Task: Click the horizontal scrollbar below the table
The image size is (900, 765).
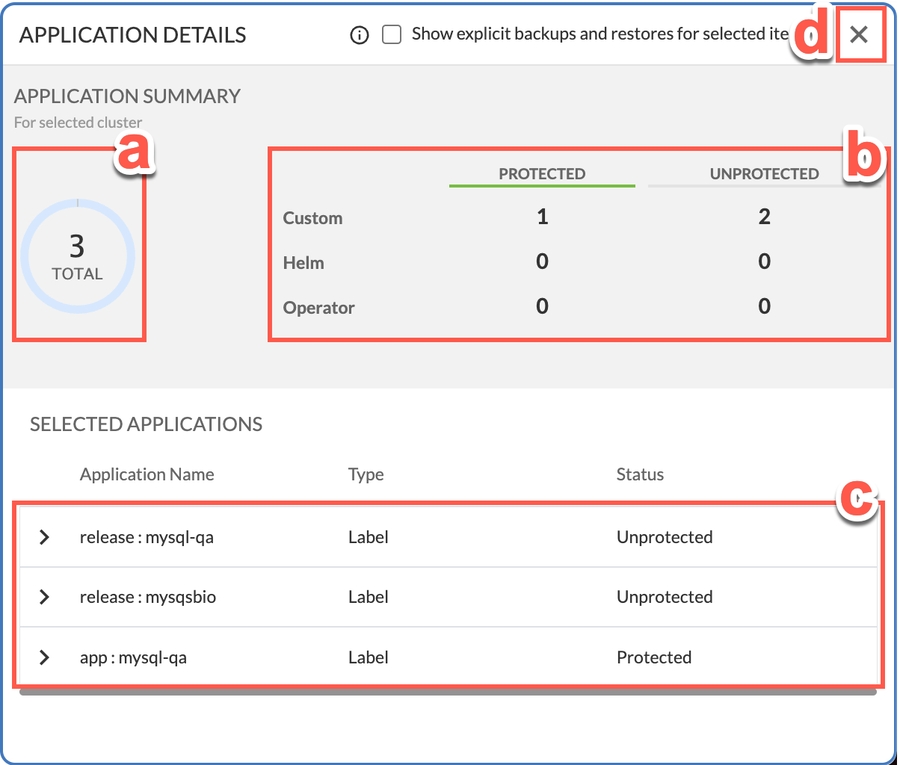Action: [x=447, y=691]
